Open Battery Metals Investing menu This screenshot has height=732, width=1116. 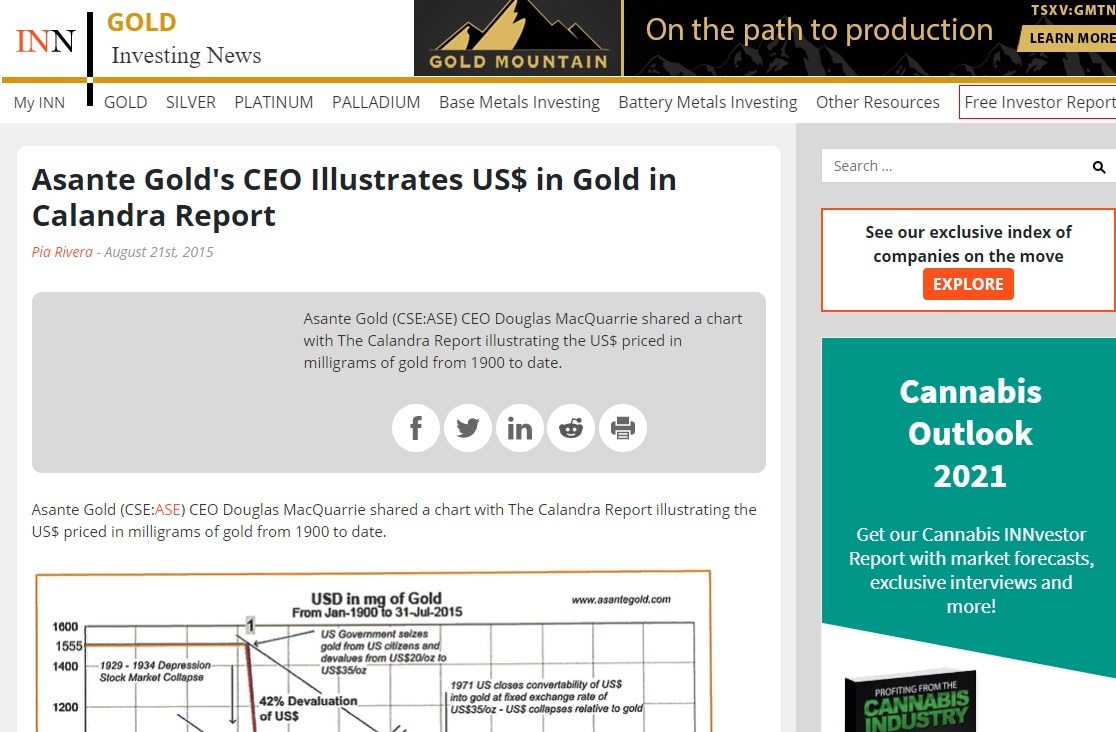(707, 103)
